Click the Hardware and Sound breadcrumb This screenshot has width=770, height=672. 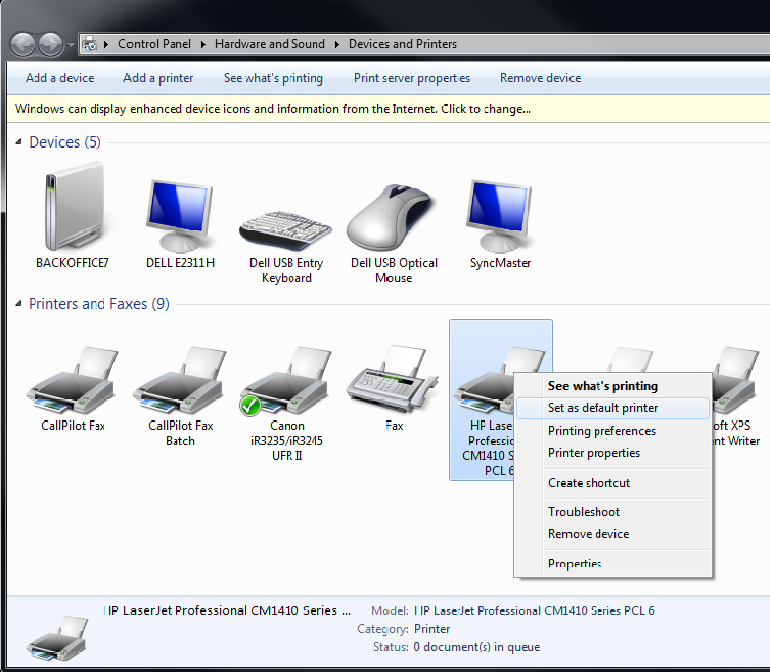click(270, 44)
